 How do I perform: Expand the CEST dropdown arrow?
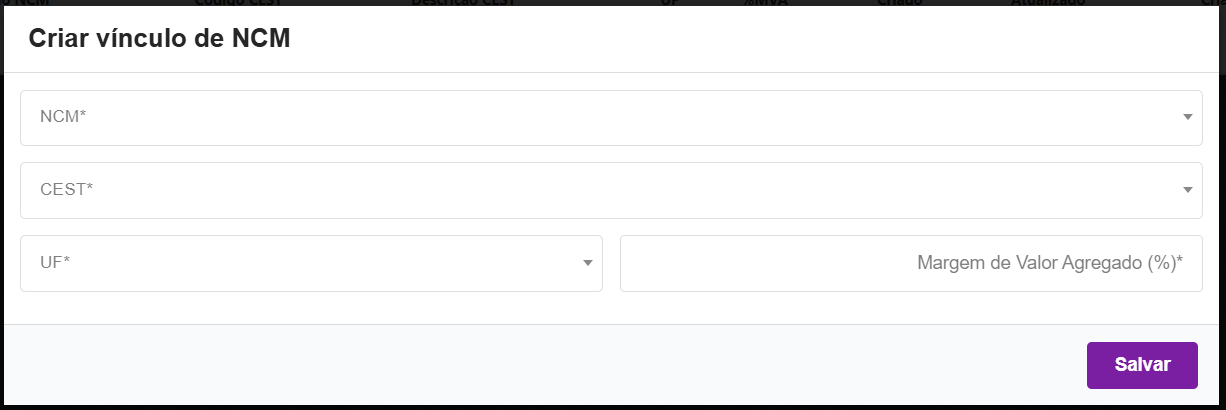pyautogui.click(x=1187, y=190)
